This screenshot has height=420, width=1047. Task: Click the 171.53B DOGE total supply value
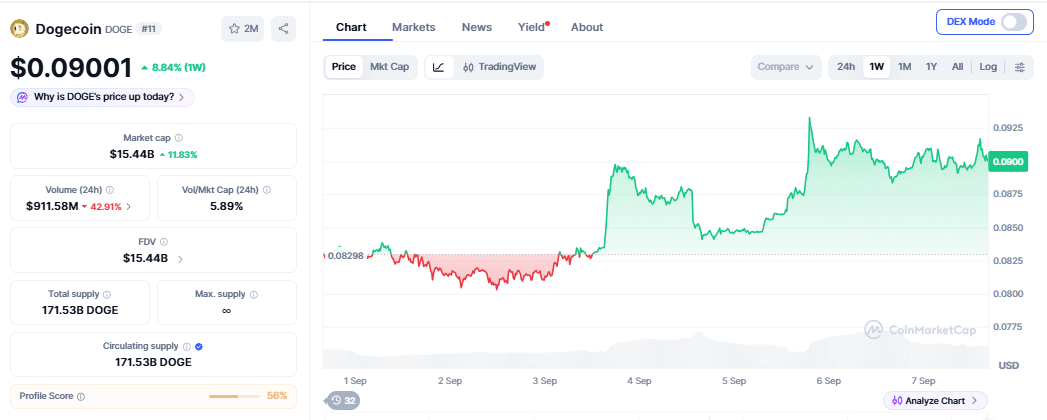coord(80,310)
